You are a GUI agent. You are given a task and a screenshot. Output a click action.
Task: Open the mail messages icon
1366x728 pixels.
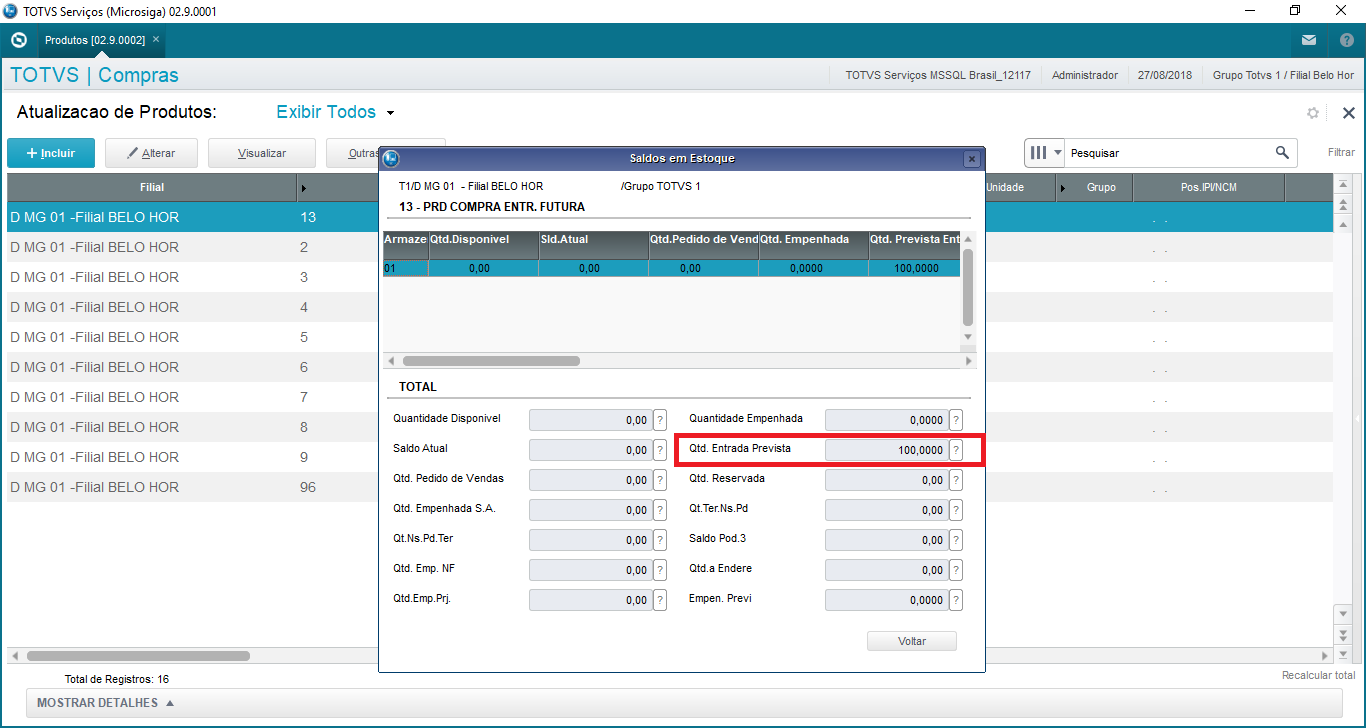click(1309, 40)
